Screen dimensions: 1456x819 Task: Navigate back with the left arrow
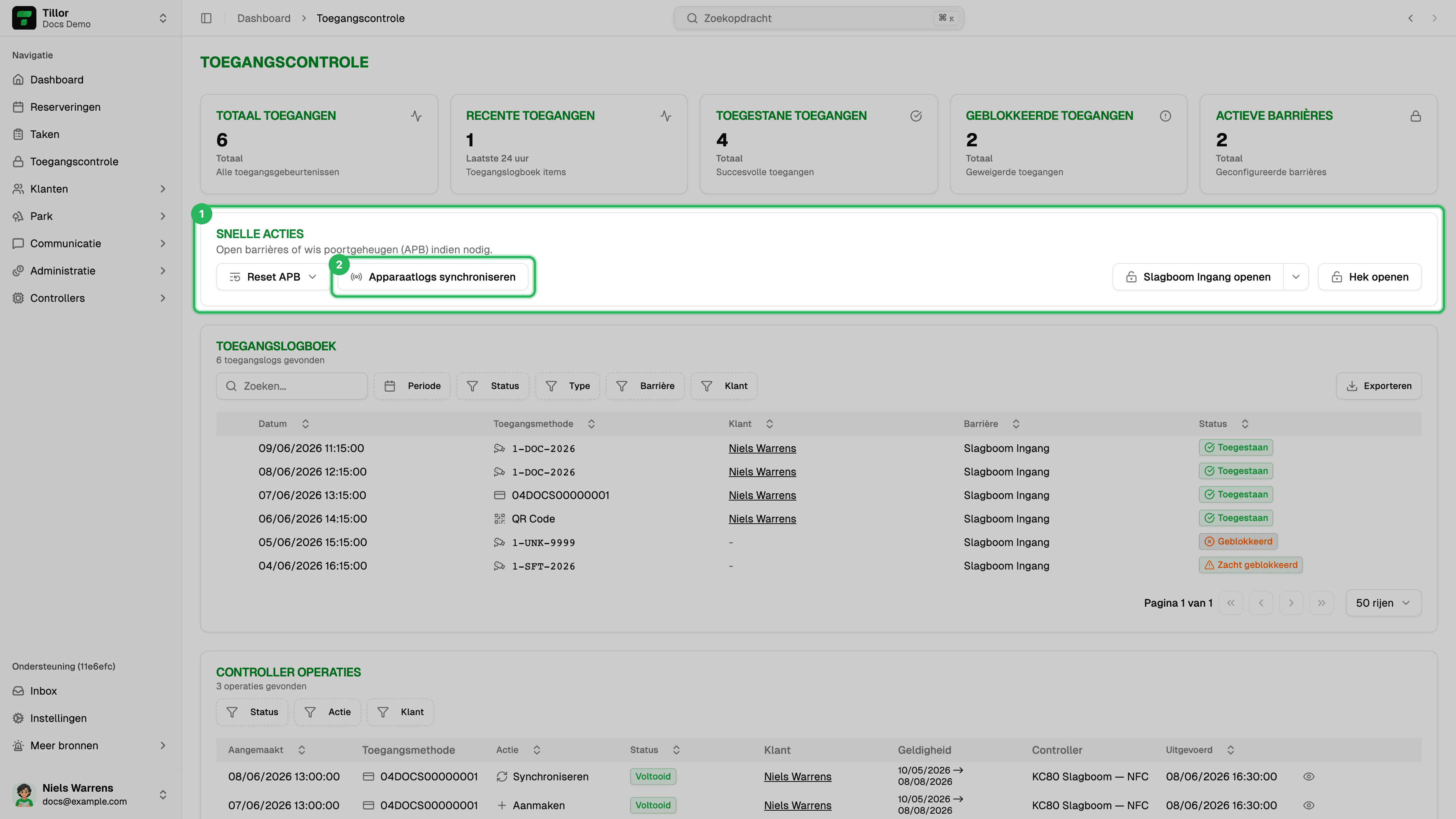(1411, 18)
